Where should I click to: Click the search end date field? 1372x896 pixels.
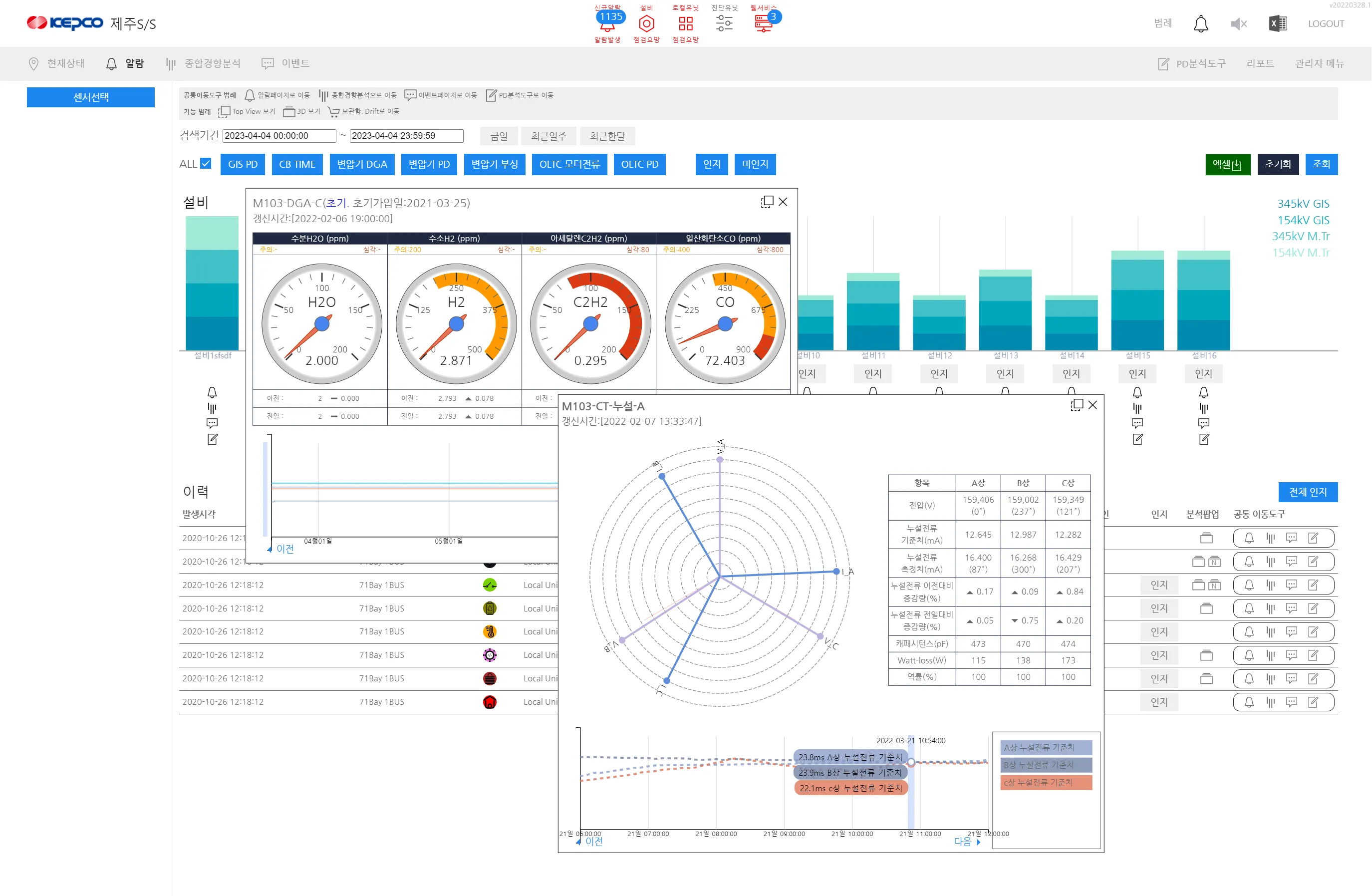406,136
